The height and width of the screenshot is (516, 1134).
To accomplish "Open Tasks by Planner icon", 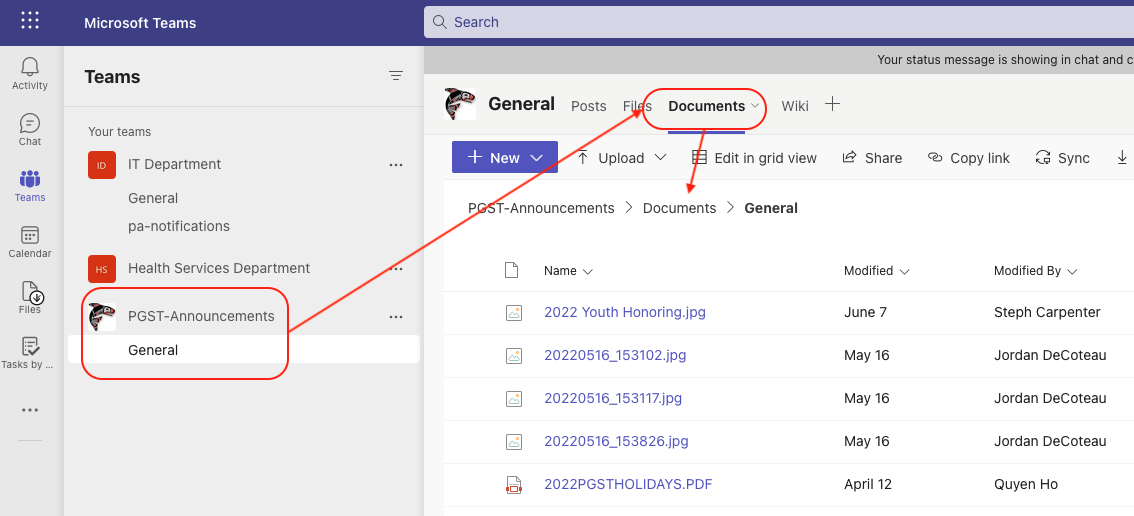I will pos(30,347).
